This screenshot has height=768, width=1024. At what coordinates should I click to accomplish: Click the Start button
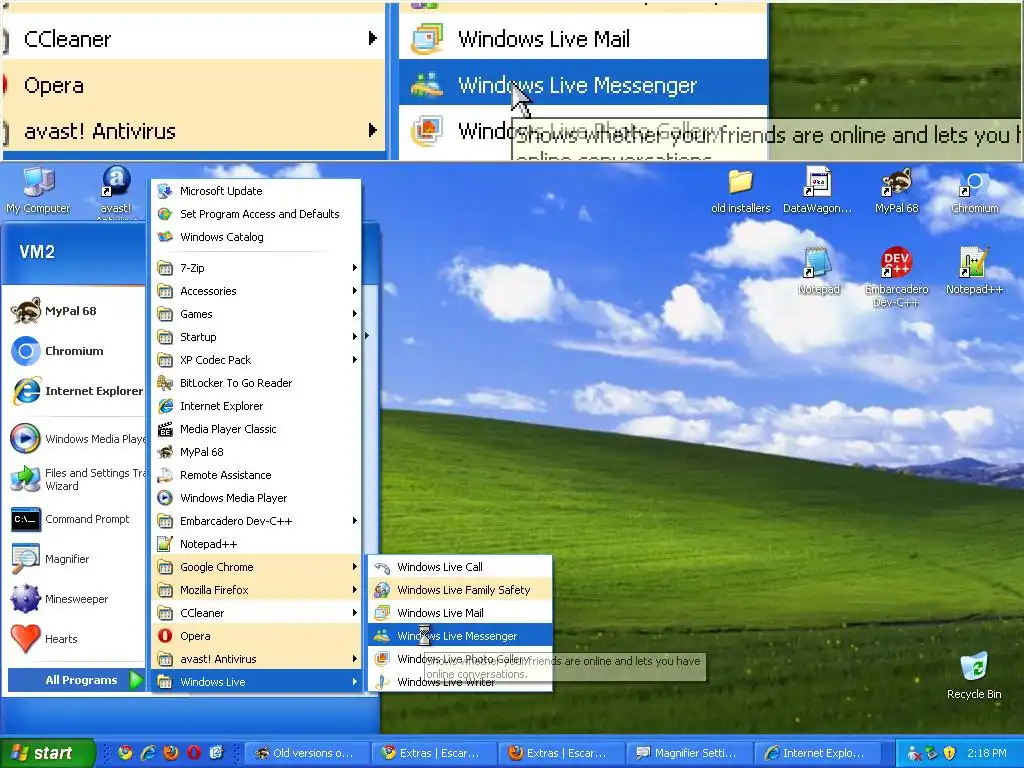[x=47, y=753]
